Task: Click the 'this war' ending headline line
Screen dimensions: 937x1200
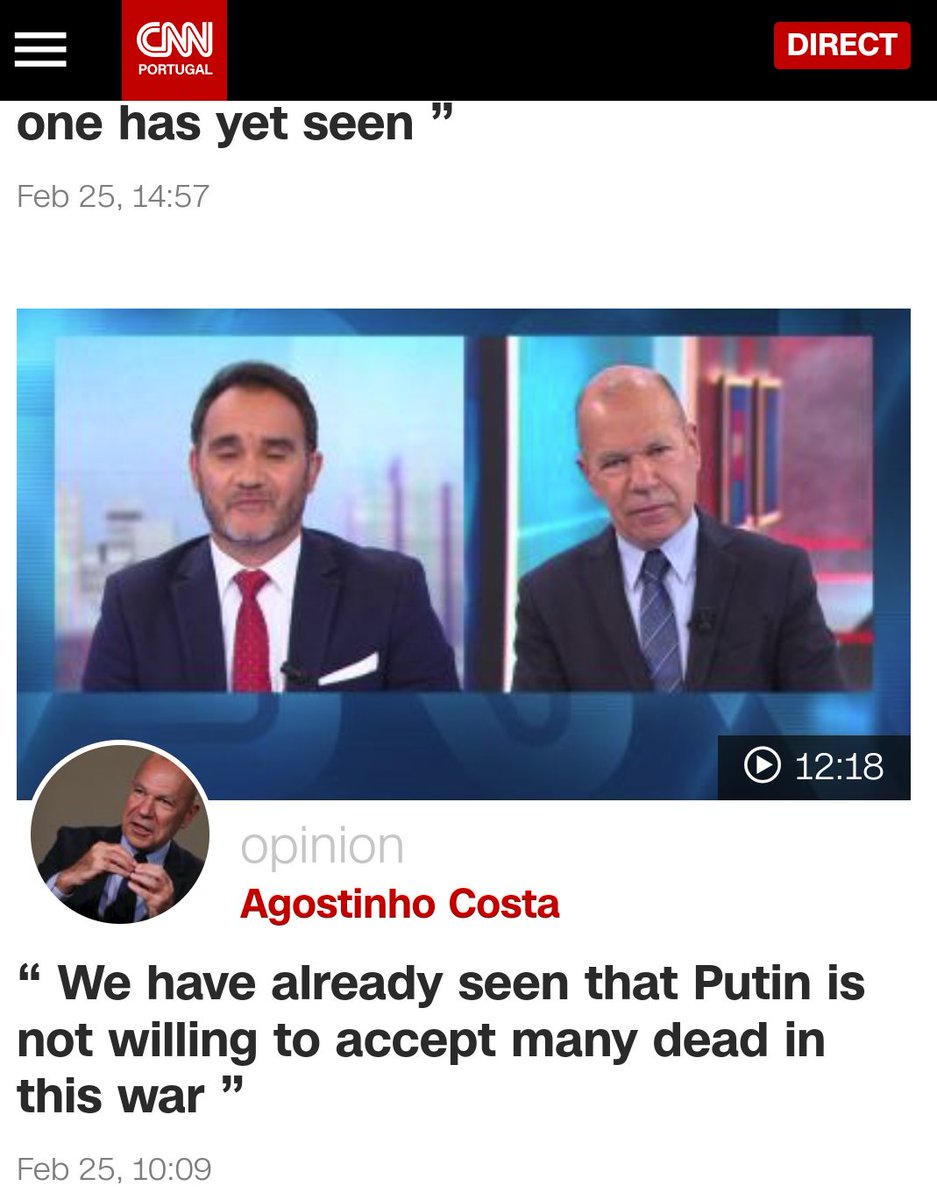Action: coord(130,1097)
